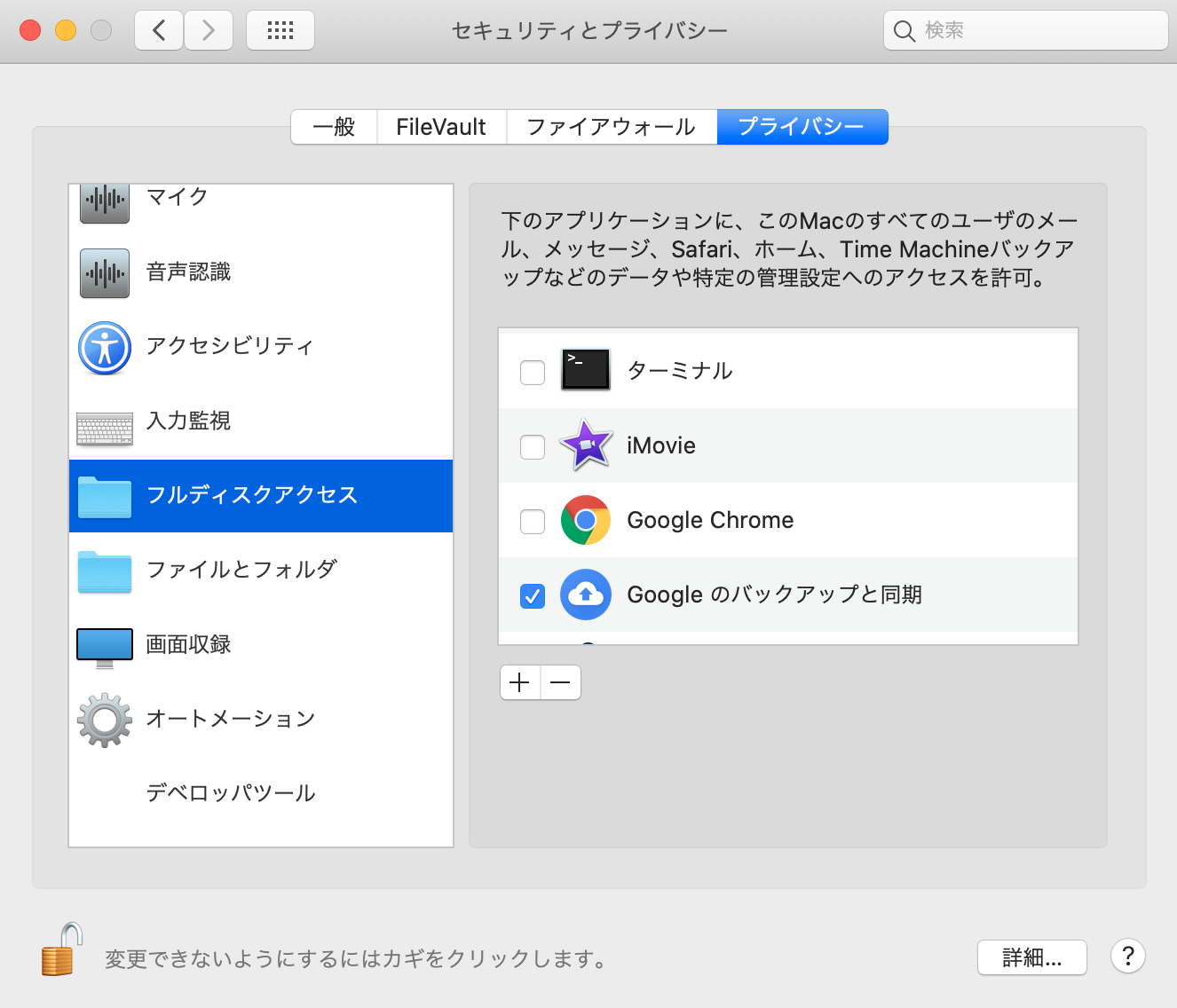Select Google のバックアップと同期 row label
The image size is (1177, 1008).
(x=775, y=595)
